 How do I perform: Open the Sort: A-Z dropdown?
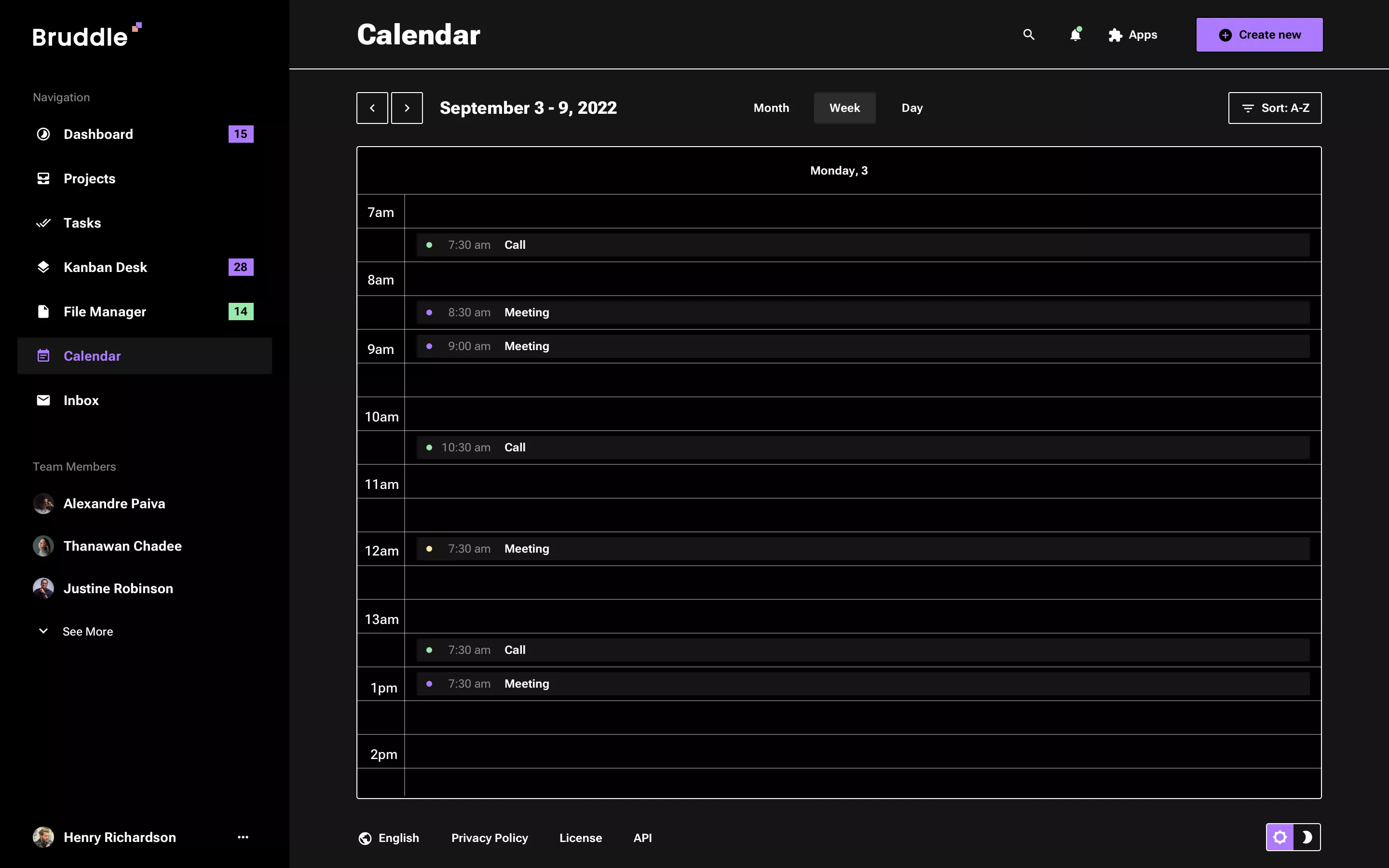1274,108
